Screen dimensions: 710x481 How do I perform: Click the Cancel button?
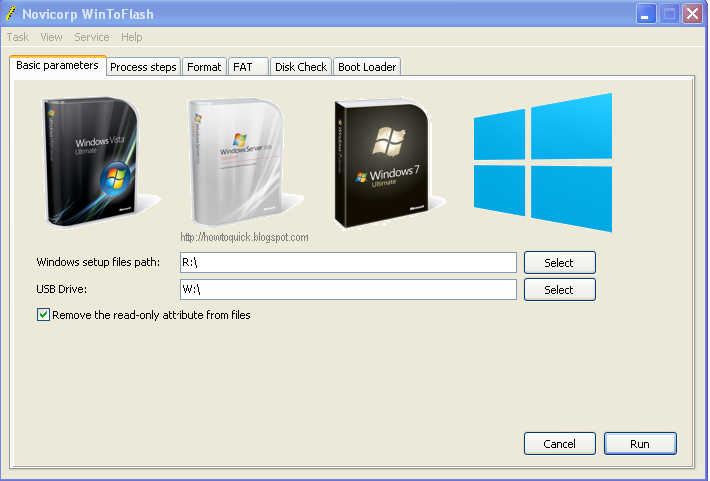(560, 443)
